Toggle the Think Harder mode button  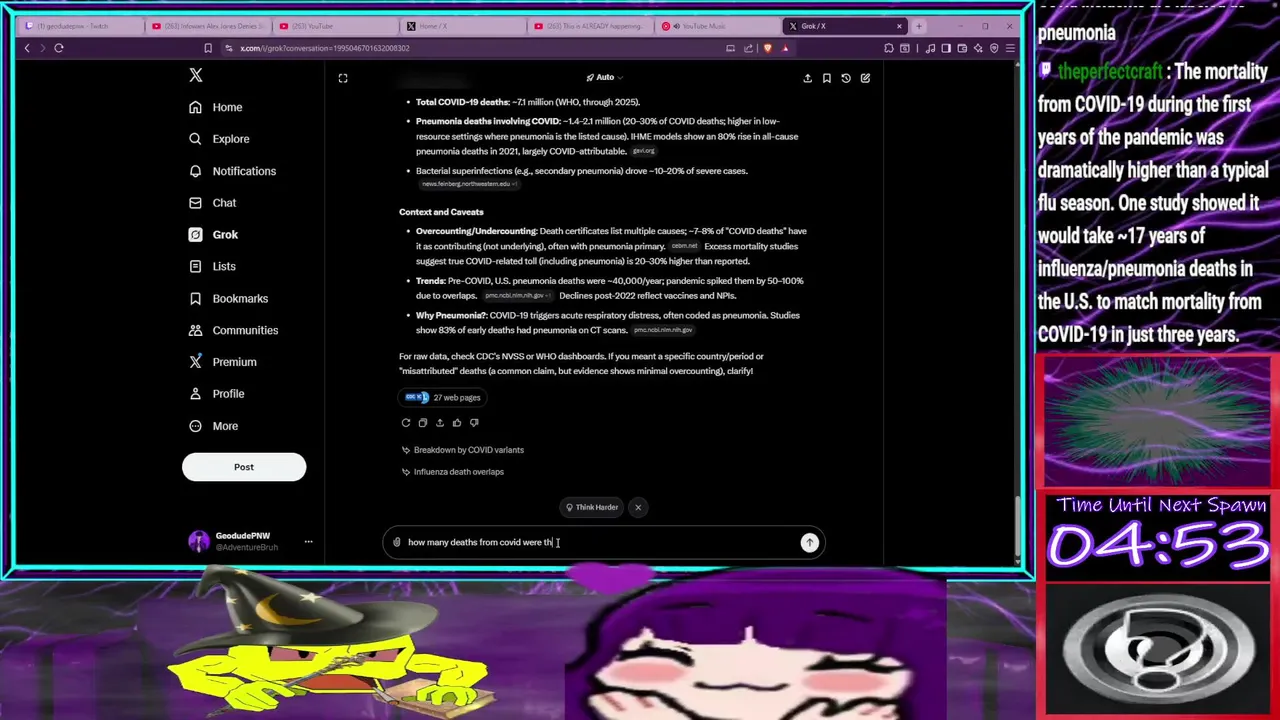[592, 507]
